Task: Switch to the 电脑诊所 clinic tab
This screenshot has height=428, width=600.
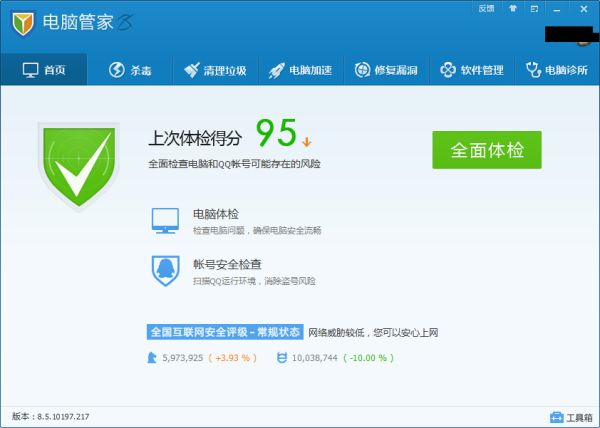Action: pyautogui.click(x=558, y=70)
